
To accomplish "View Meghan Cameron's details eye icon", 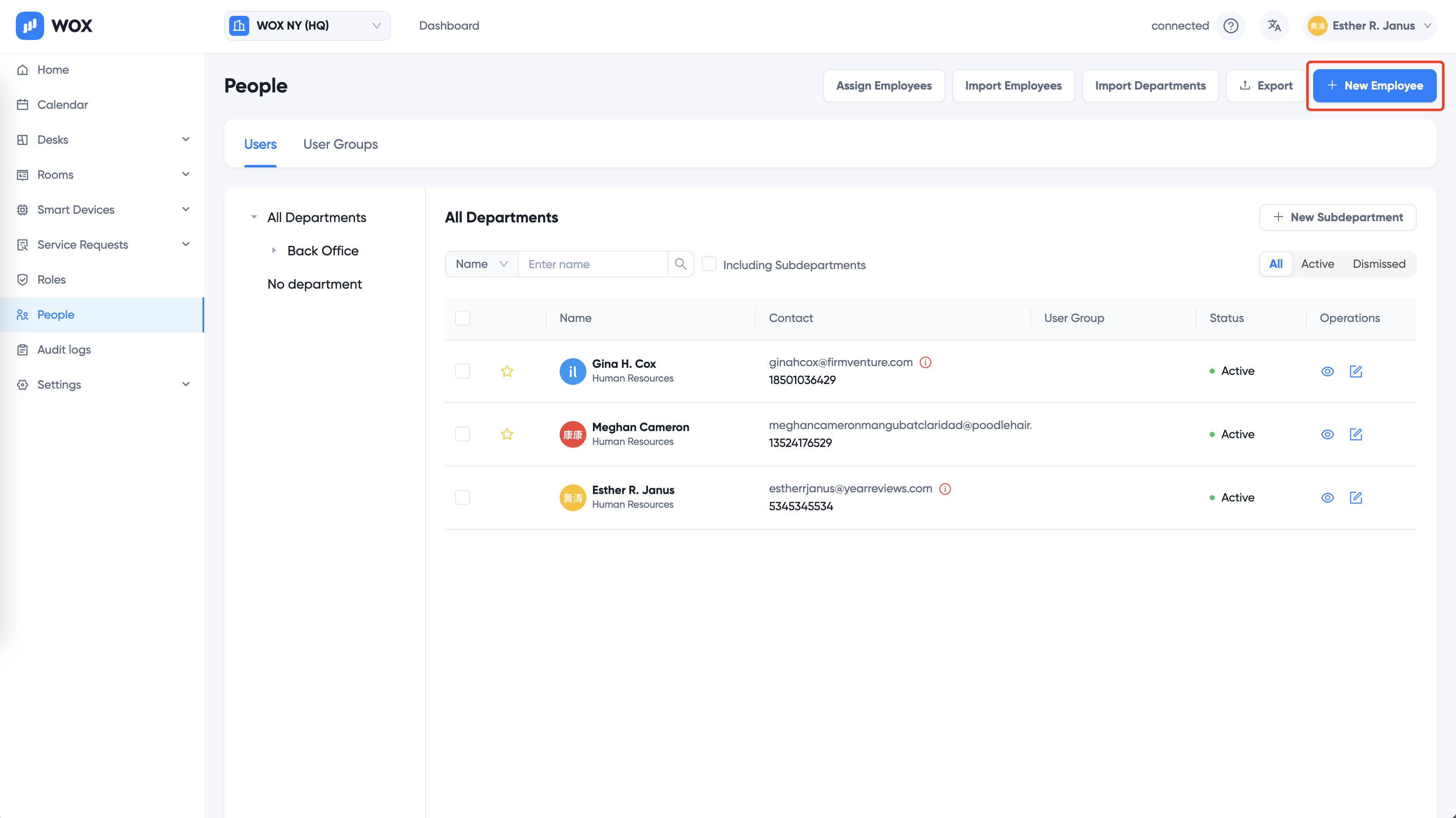I will [x=1328, y=434].
